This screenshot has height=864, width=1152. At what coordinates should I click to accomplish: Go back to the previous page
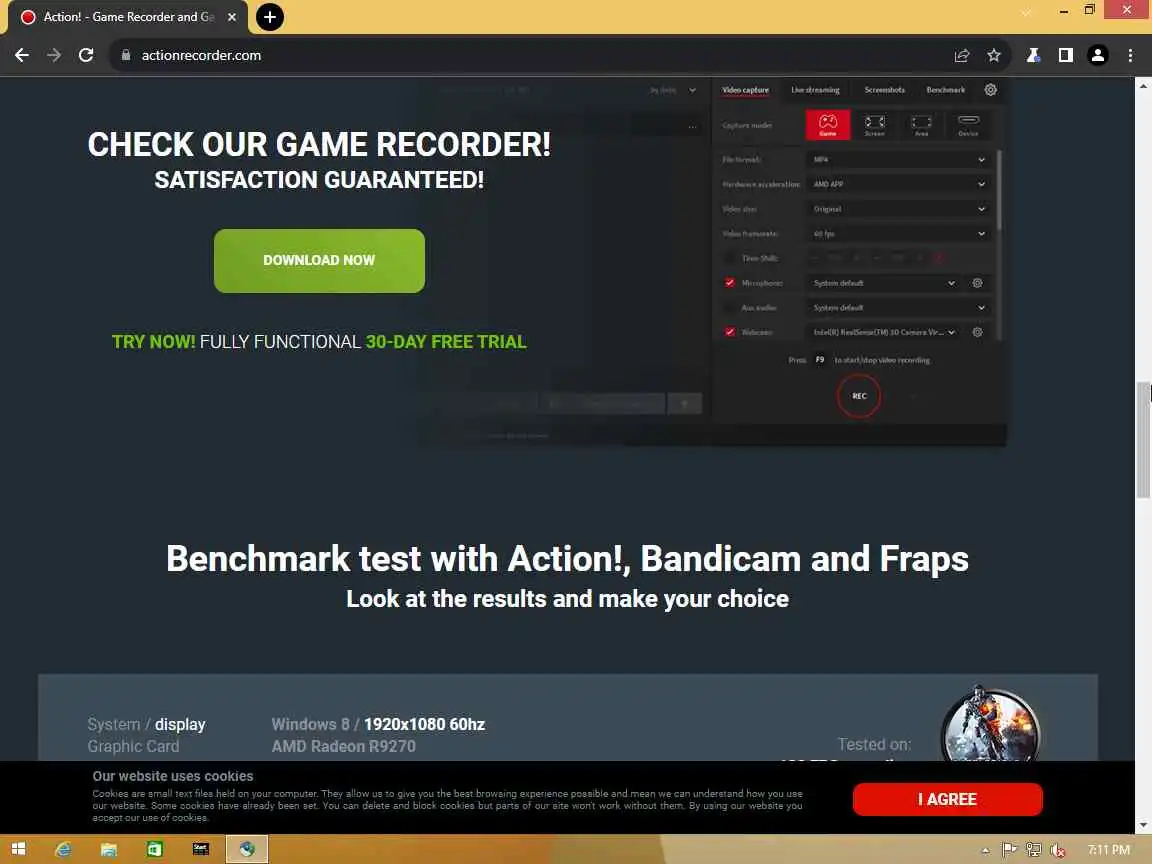(x=22, y=55)
